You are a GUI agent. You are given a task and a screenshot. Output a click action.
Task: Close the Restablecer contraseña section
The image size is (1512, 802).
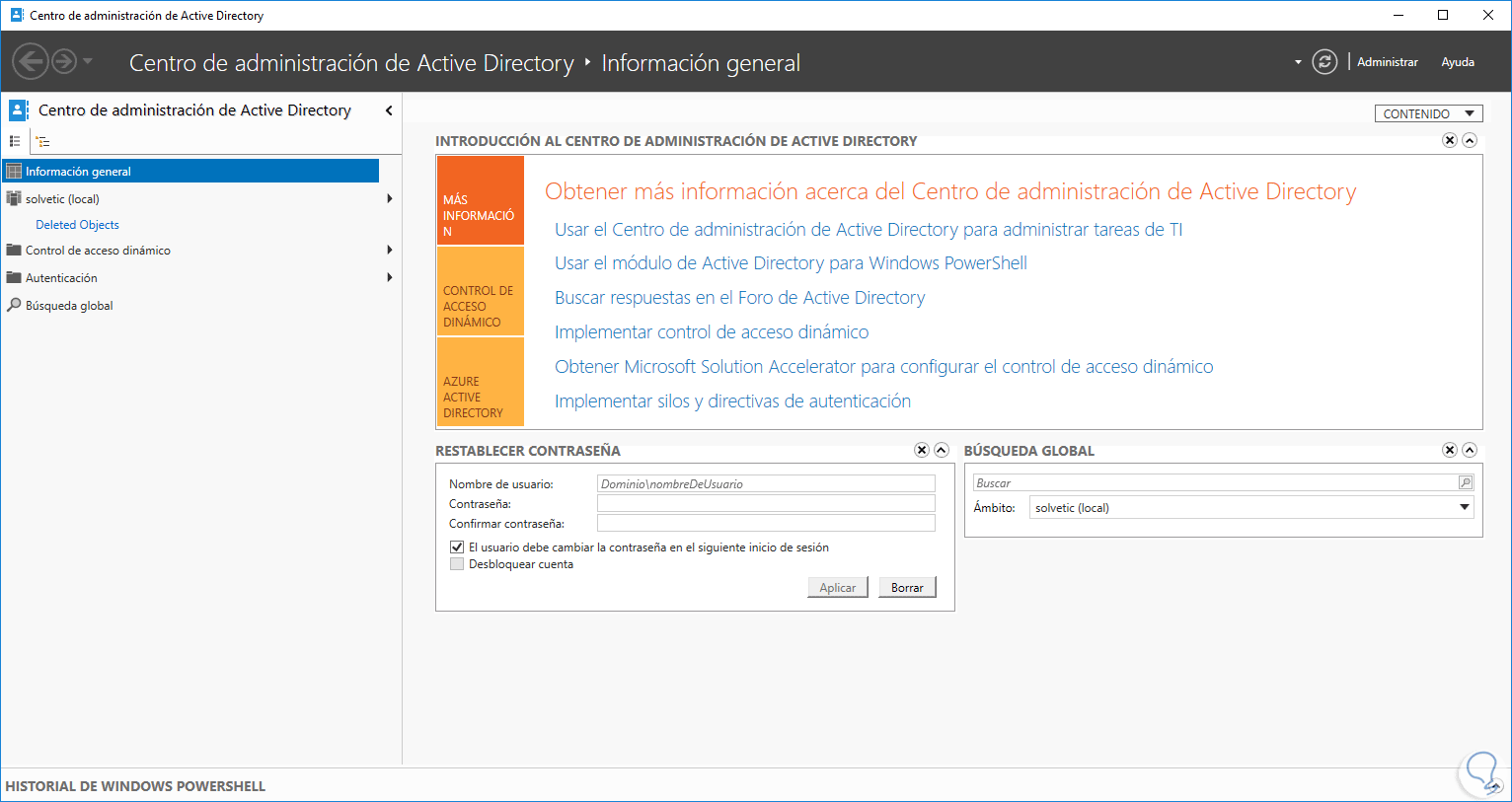[x=922, y=450]
